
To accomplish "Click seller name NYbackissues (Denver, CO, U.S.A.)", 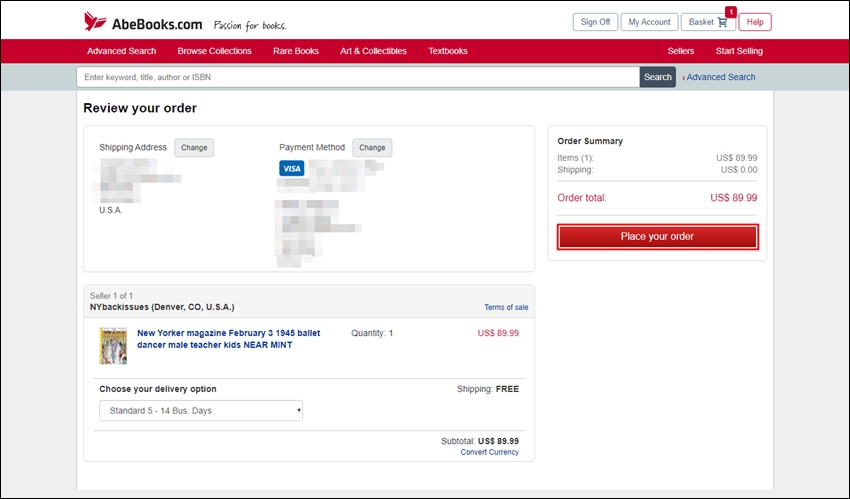I will coord(162,307).
